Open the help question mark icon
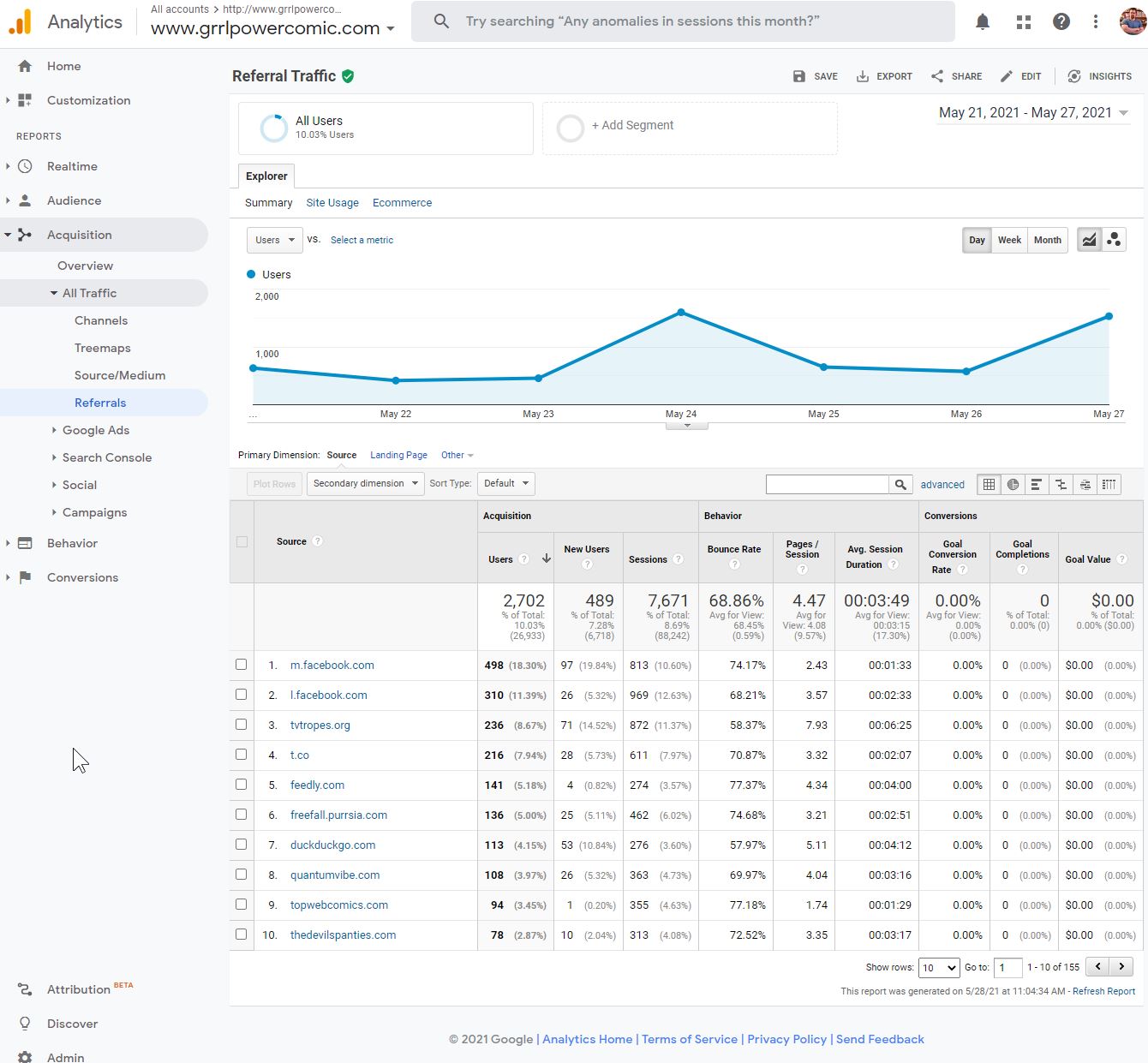This screenshot has height=1063, width=1148. point(1061,22)
